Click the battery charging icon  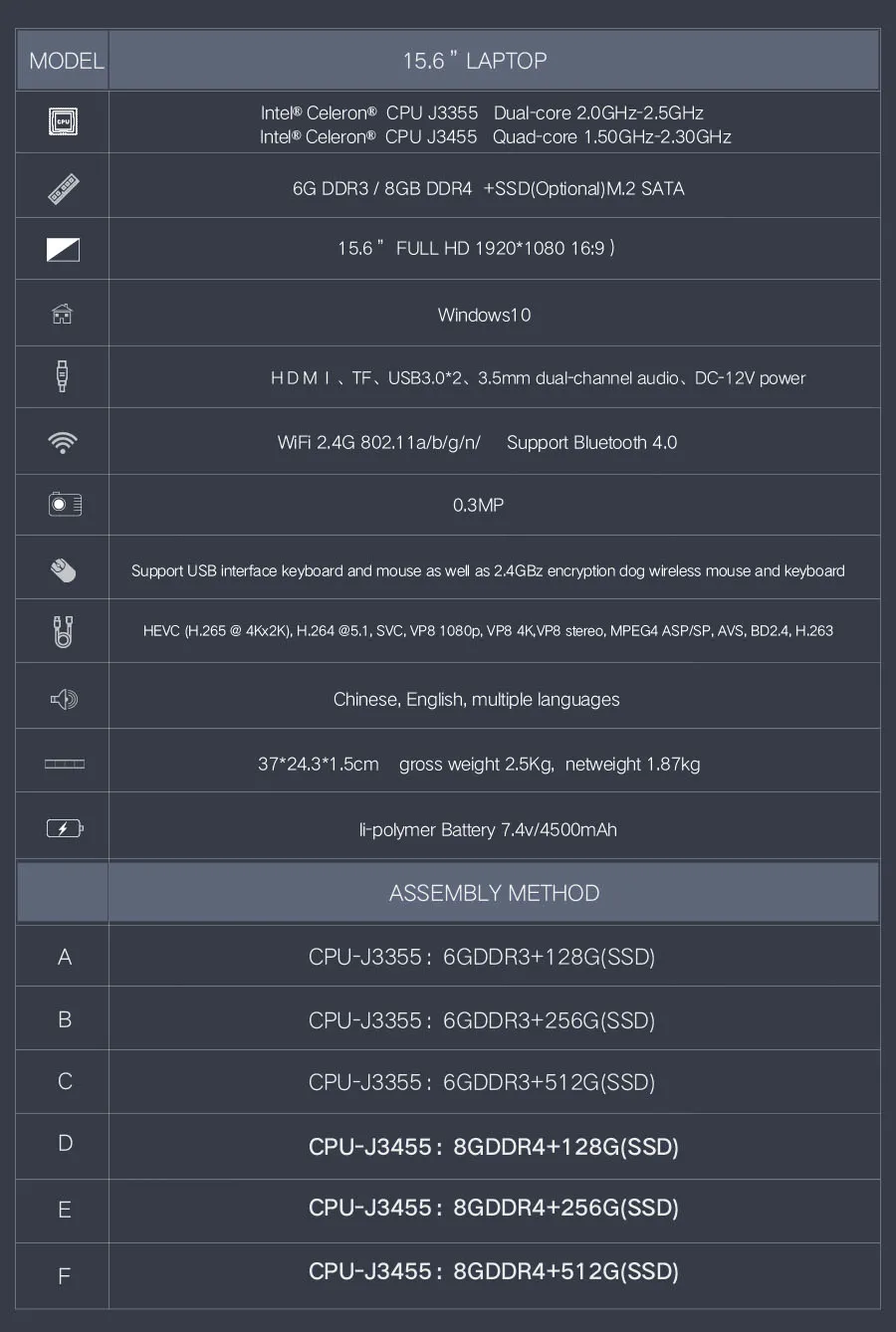65,828
